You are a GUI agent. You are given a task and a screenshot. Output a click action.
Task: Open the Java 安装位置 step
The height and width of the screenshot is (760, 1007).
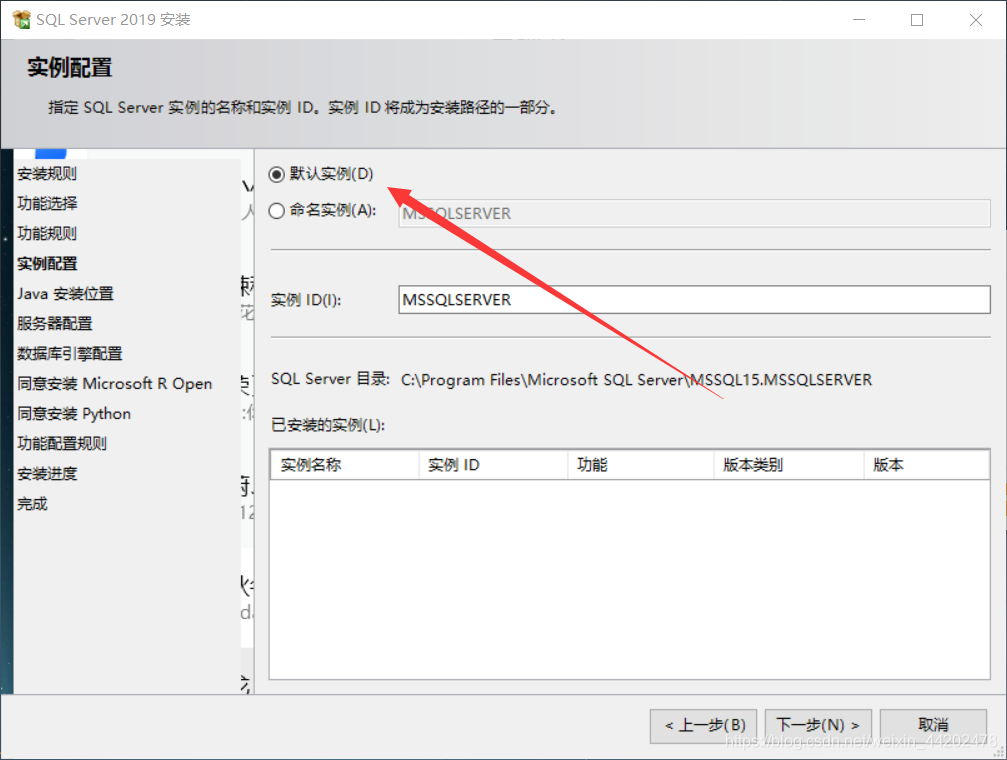[x=65, y=294]
